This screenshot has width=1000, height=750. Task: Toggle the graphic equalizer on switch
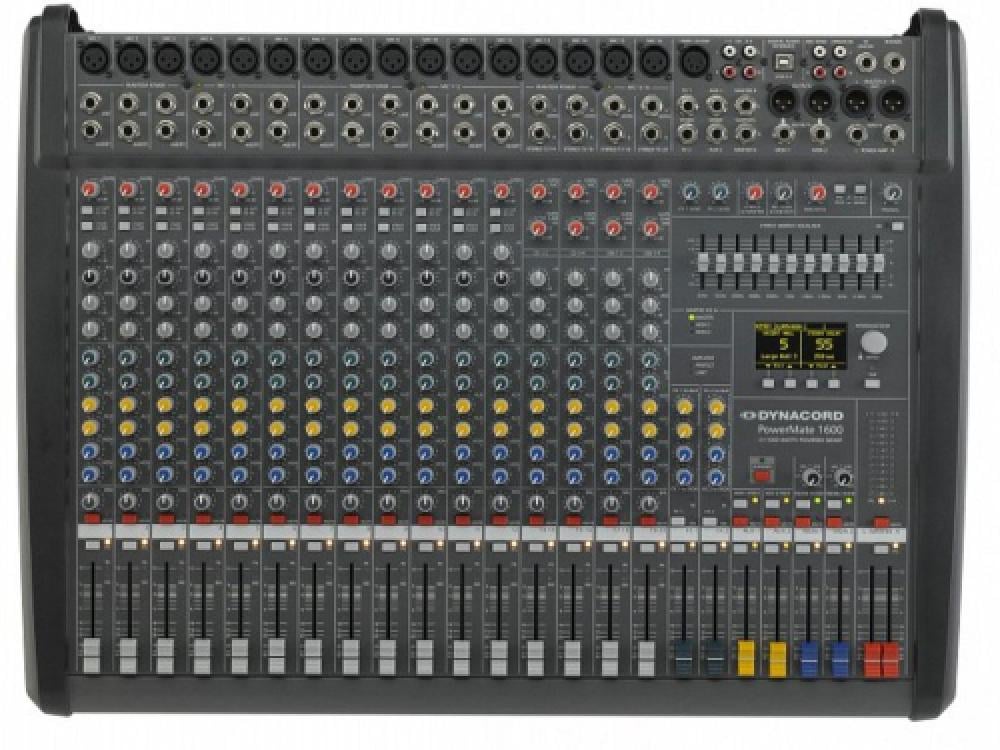point(896,228)
